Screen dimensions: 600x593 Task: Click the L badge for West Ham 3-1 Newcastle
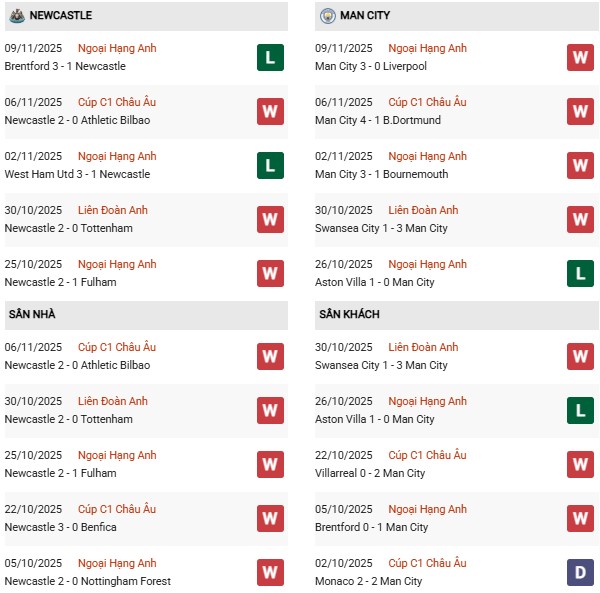point(270,165)
